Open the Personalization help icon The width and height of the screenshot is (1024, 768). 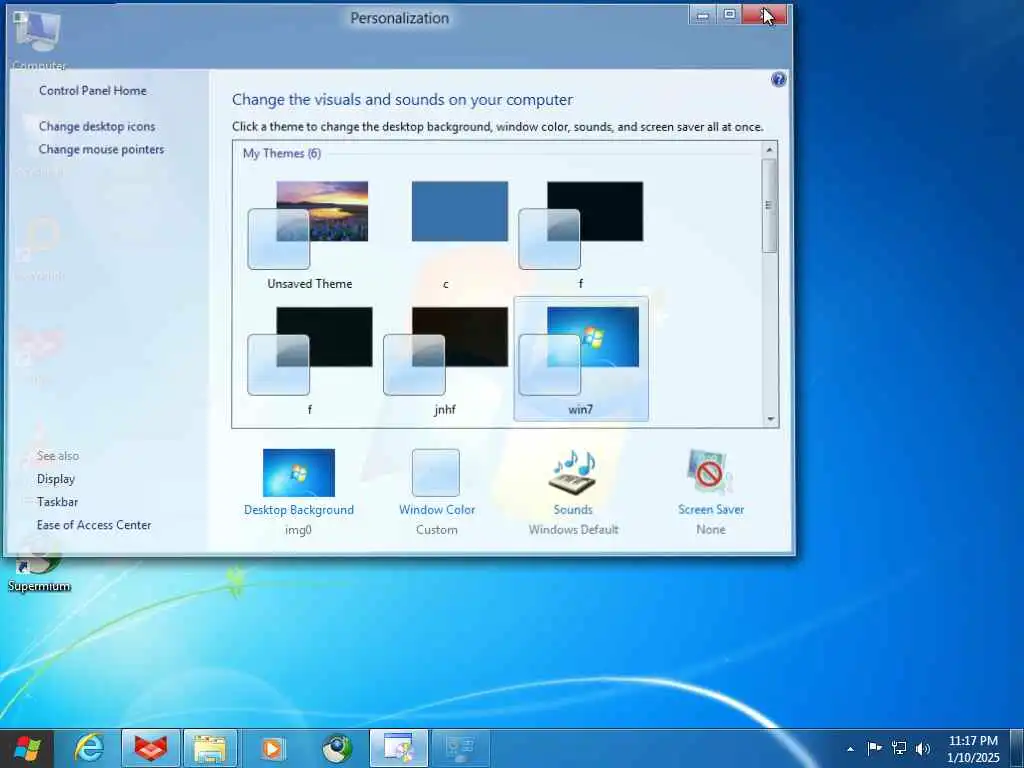(778, 80)
